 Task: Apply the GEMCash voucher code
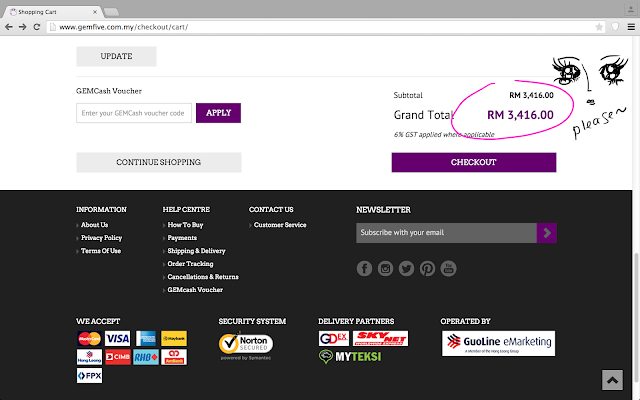(218, 113)
